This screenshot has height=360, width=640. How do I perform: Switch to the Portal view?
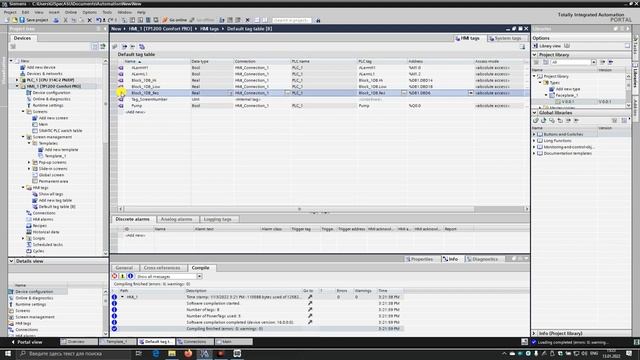coord(27,342)
